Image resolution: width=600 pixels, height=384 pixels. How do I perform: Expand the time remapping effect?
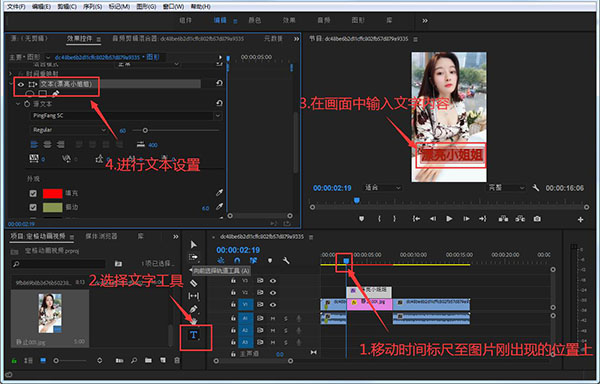(11, 73)
